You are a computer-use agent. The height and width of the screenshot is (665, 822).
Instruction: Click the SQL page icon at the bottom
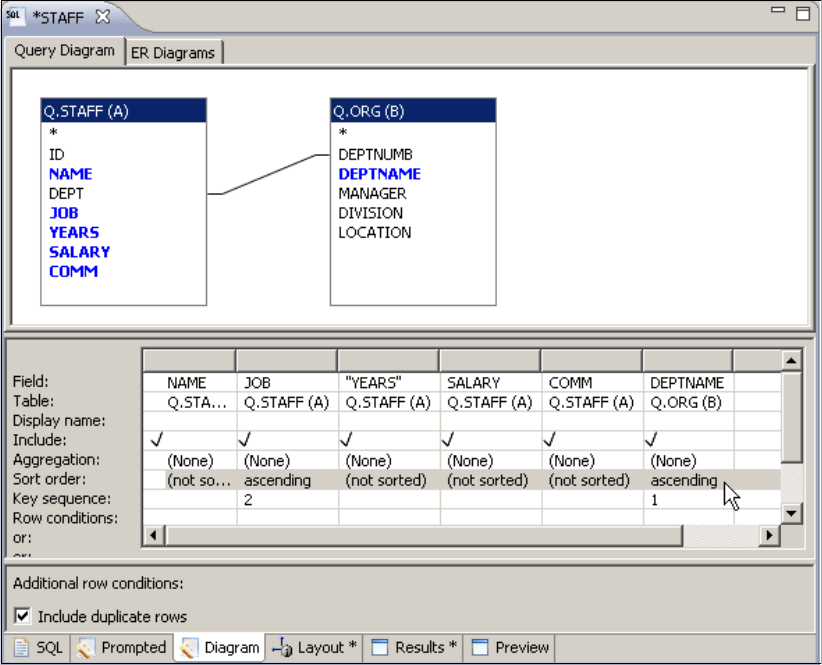pyautogui.click(x=23, y=647)
